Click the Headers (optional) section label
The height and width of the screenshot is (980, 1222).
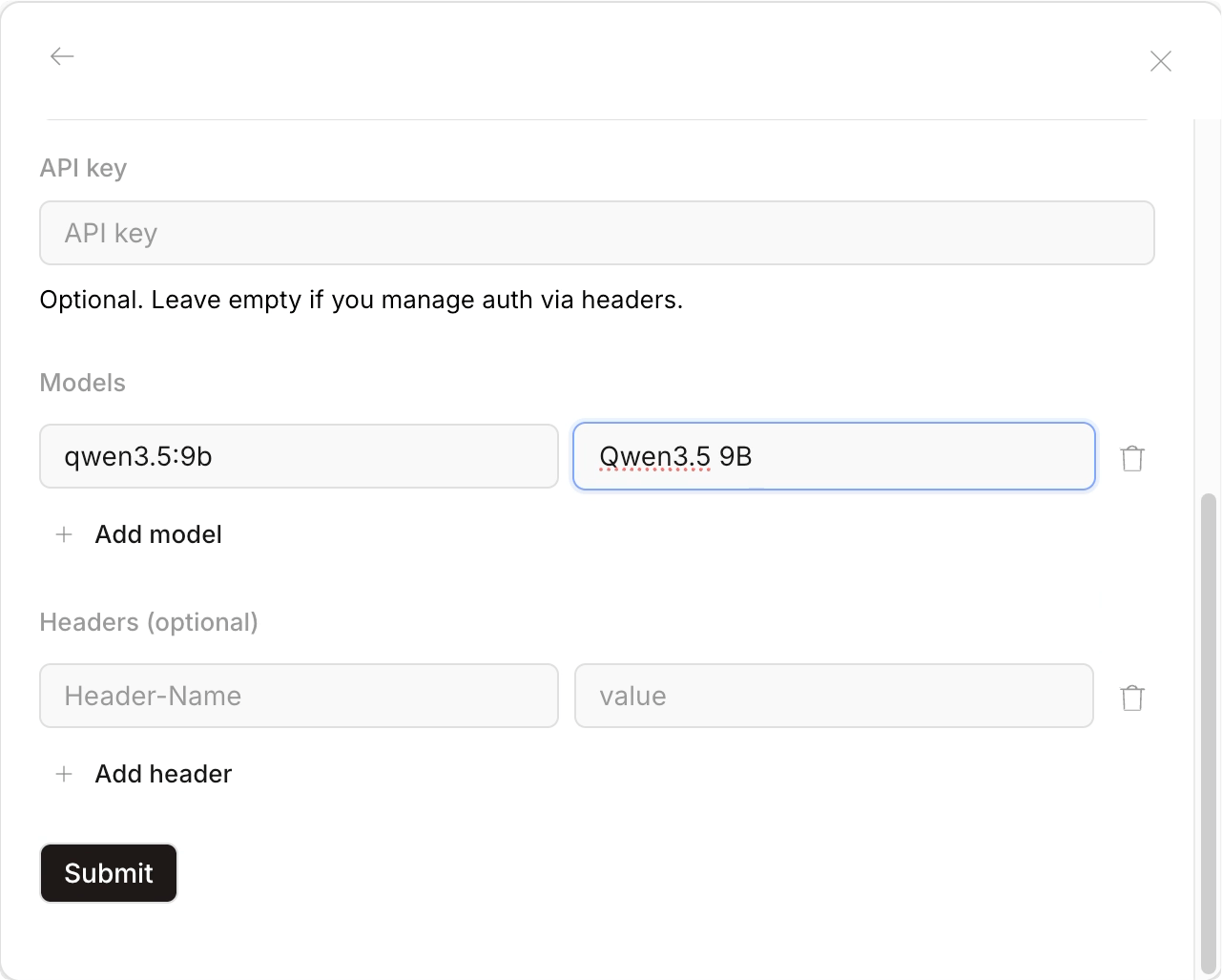coord(149,621)
